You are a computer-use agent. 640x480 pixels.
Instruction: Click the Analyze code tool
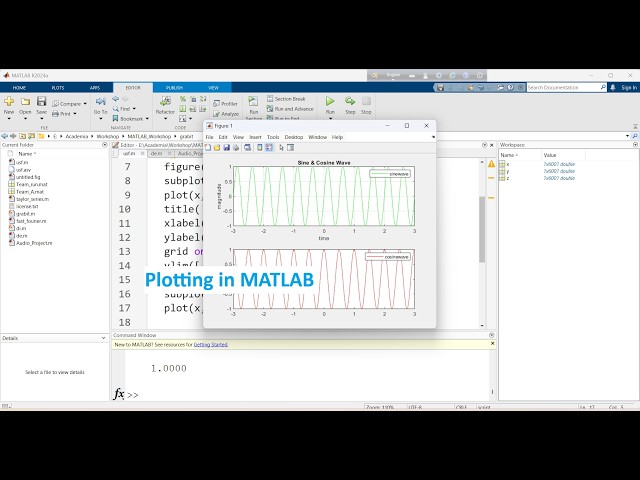pyautogui.click(x=226, y=114)
